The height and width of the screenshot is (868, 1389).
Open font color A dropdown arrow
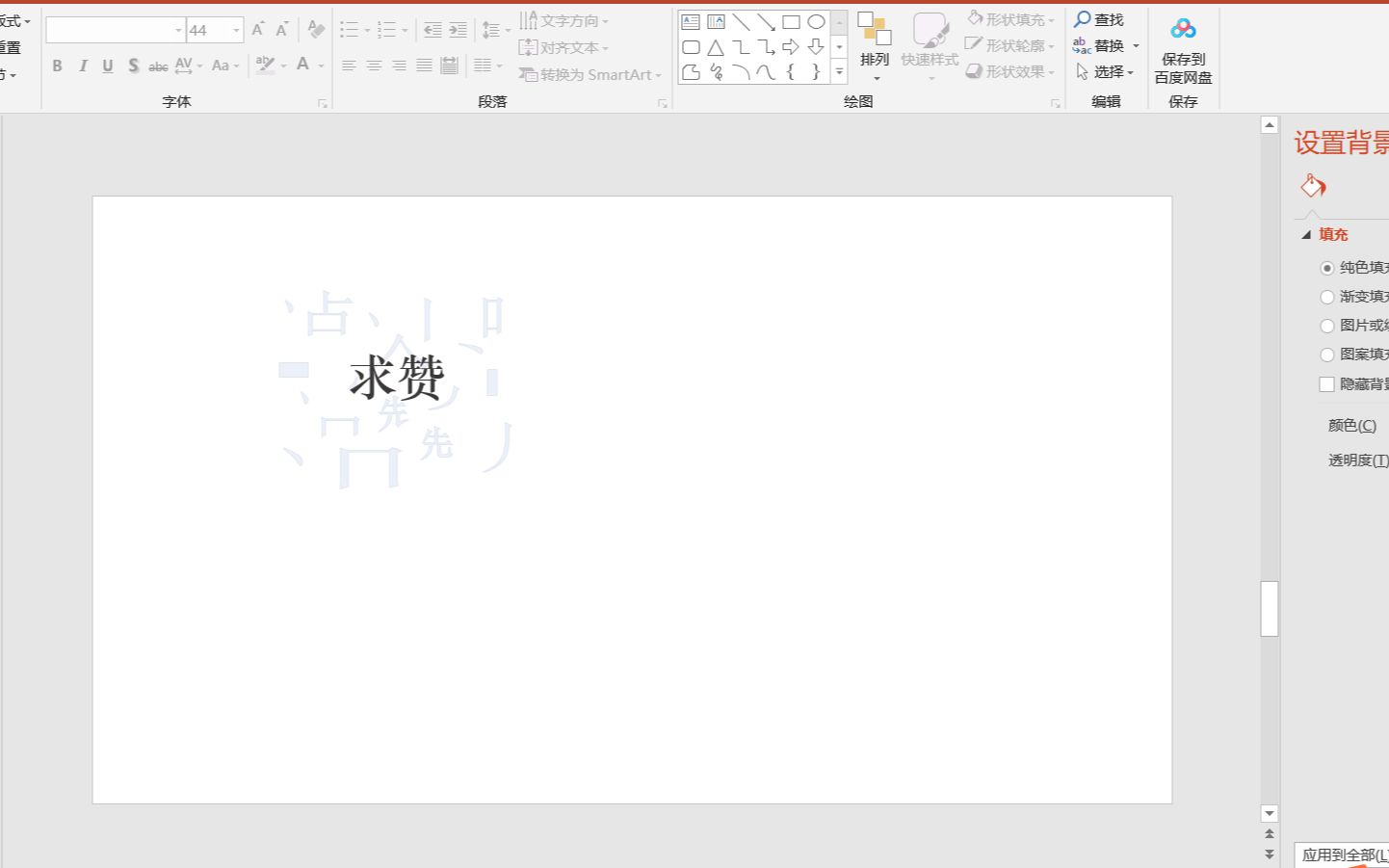[321, 66]
